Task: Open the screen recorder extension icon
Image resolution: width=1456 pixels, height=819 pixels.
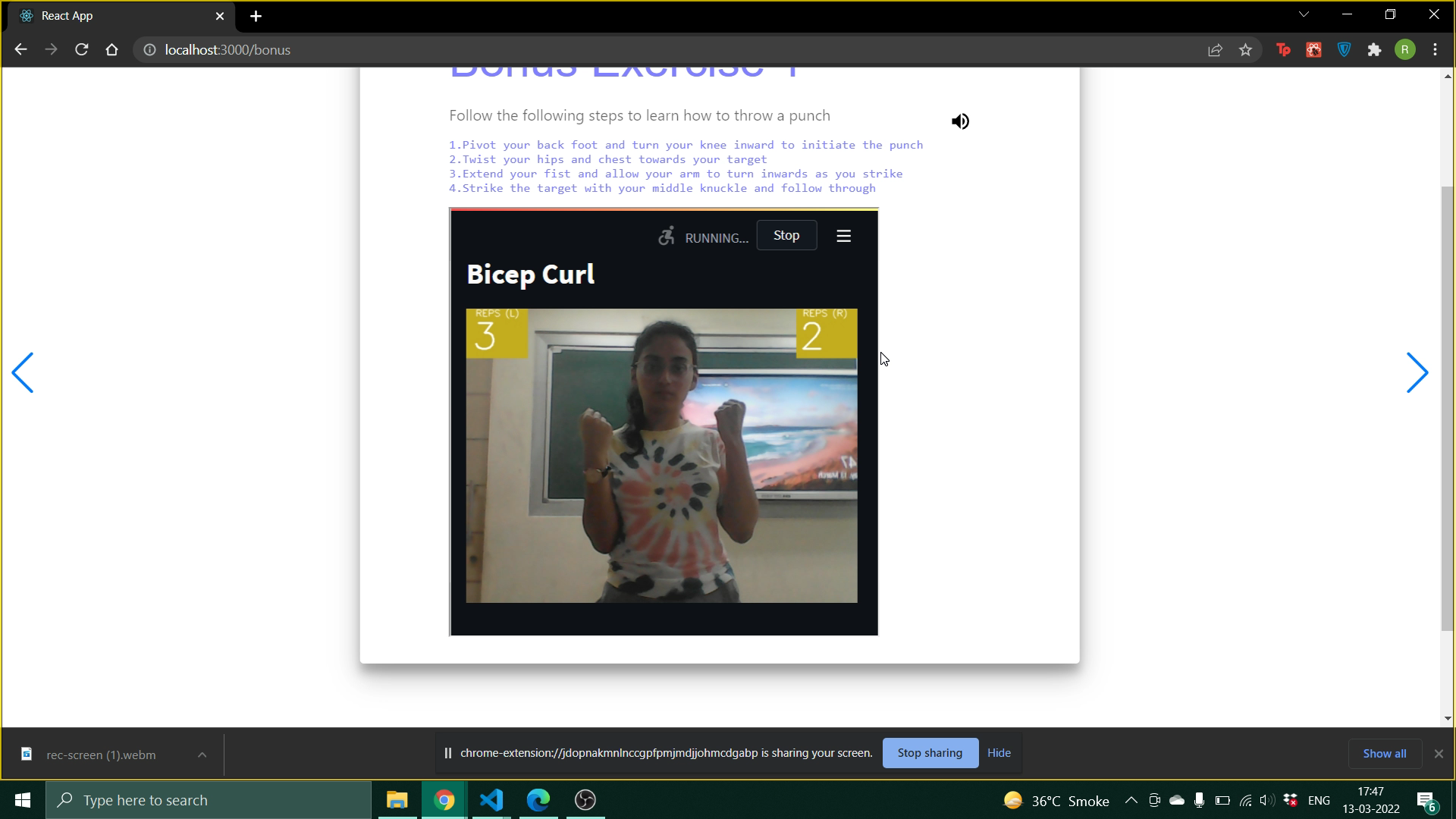Action: coord(1313,49)
